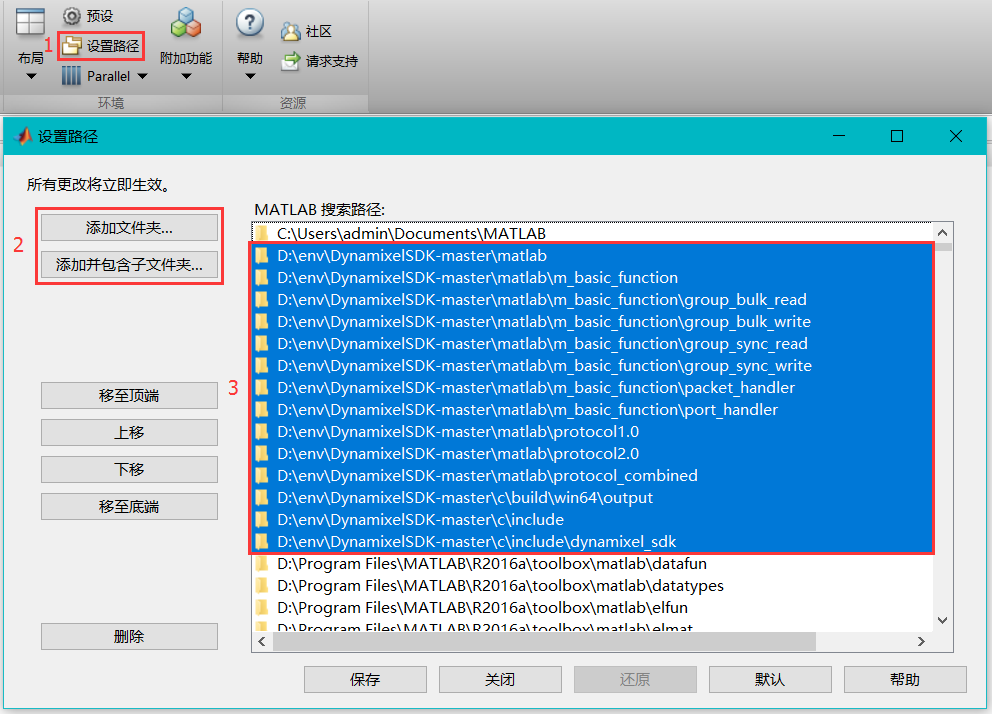992x714 pixels.
Task: Maximize the 设置路径 dialog window
Action: point(896,136)
